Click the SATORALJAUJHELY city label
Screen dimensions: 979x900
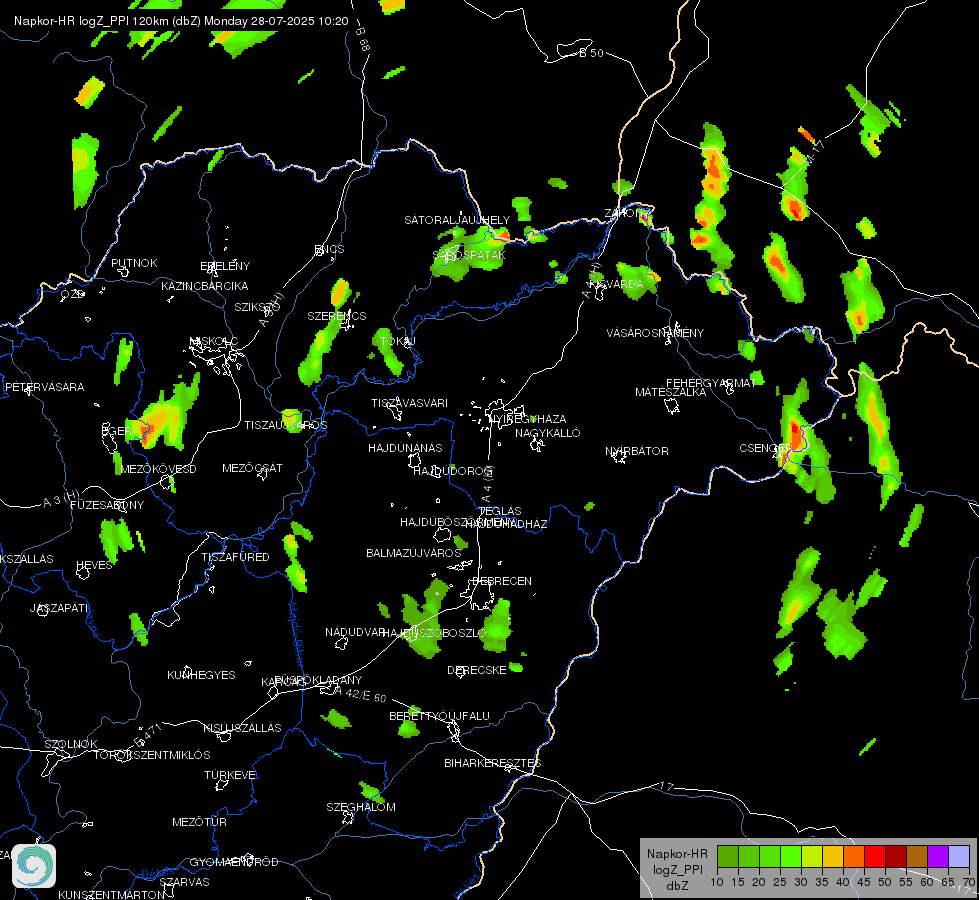click(457, 220)
